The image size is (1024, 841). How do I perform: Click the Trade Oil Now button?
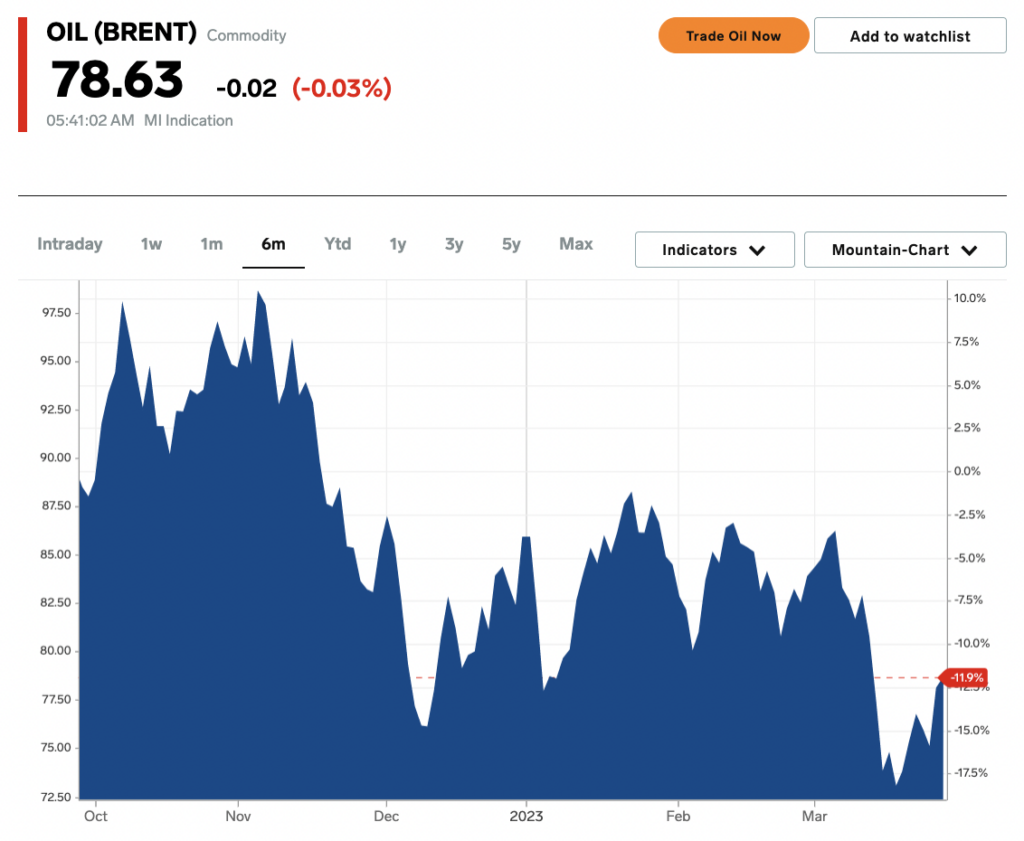(x=733, y=36)
